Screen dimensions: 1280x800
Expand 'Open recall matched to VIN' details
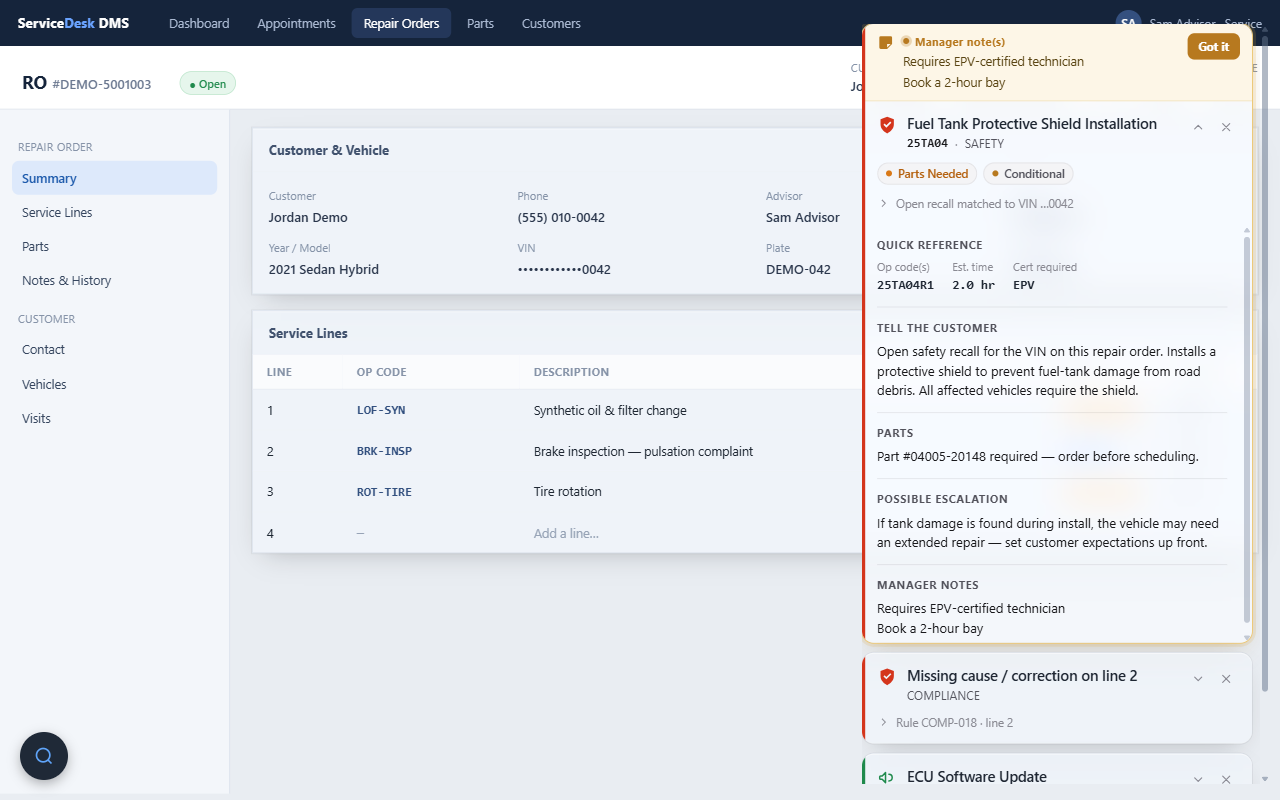(x=976, y=204)
